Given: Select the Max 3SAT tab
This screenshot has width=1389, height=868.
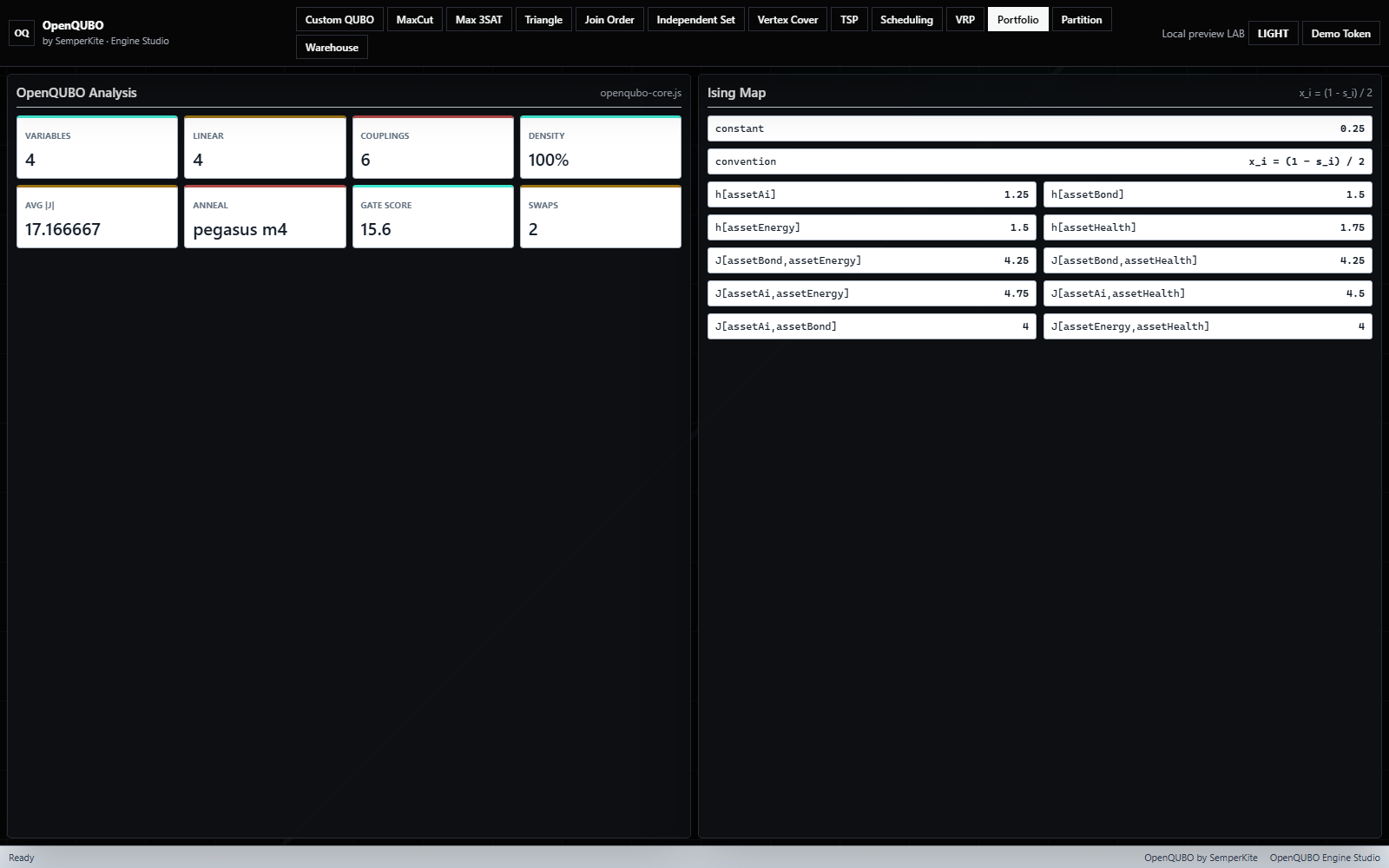Looking at the screenshot, I should point(478,19).
